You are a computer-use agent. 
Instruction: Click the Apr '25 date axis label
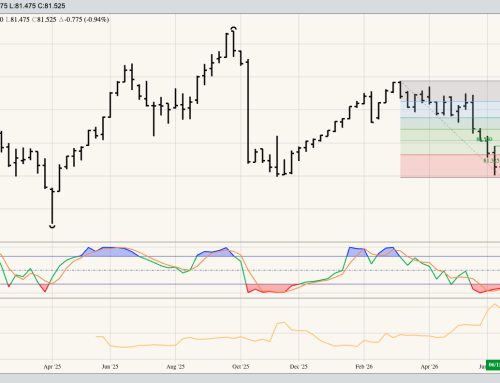coord(52,367)
